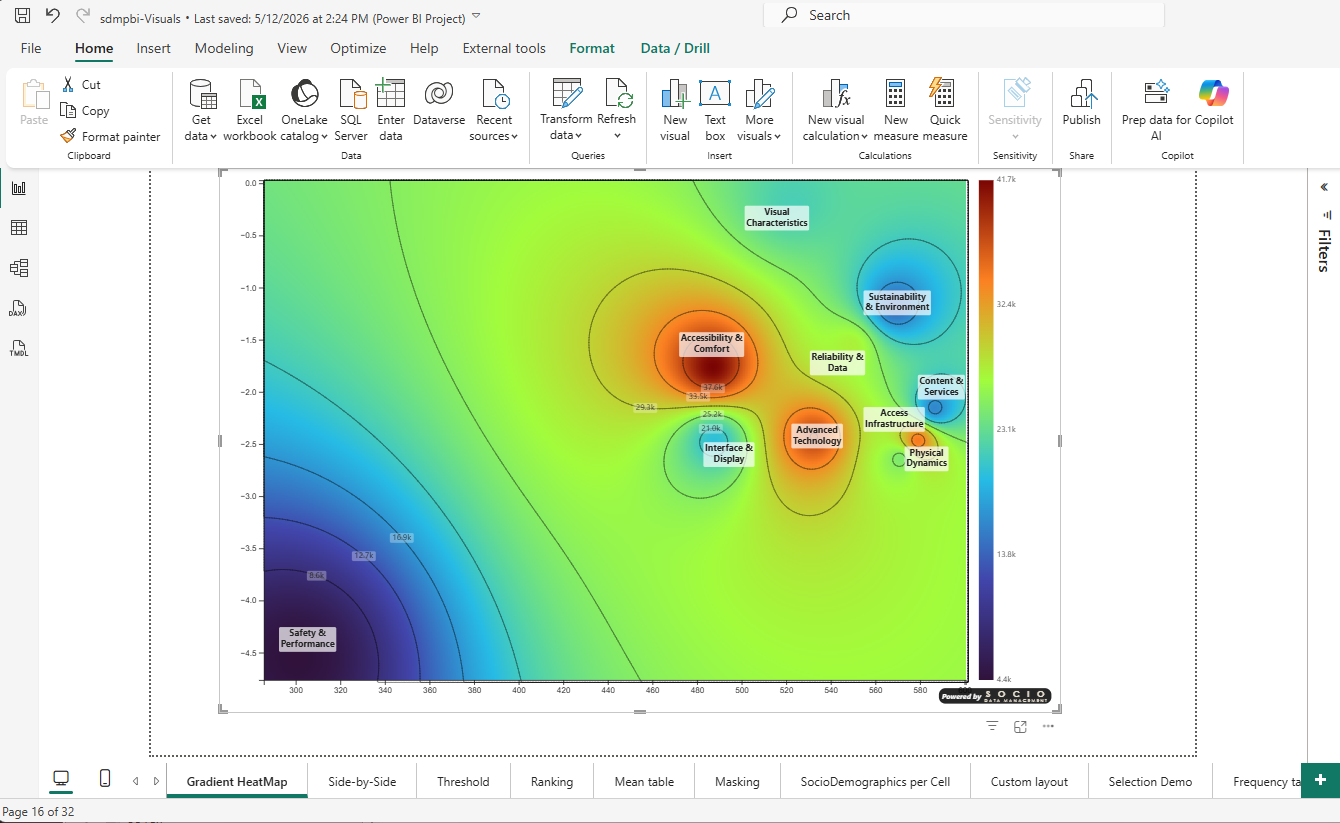Select the Gradient HeatMap page tab

237,781
